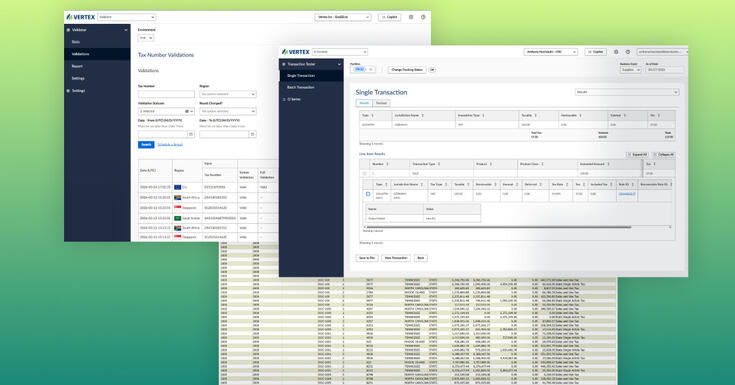Open the Rule ID link in the tax row

pos(626,194)
